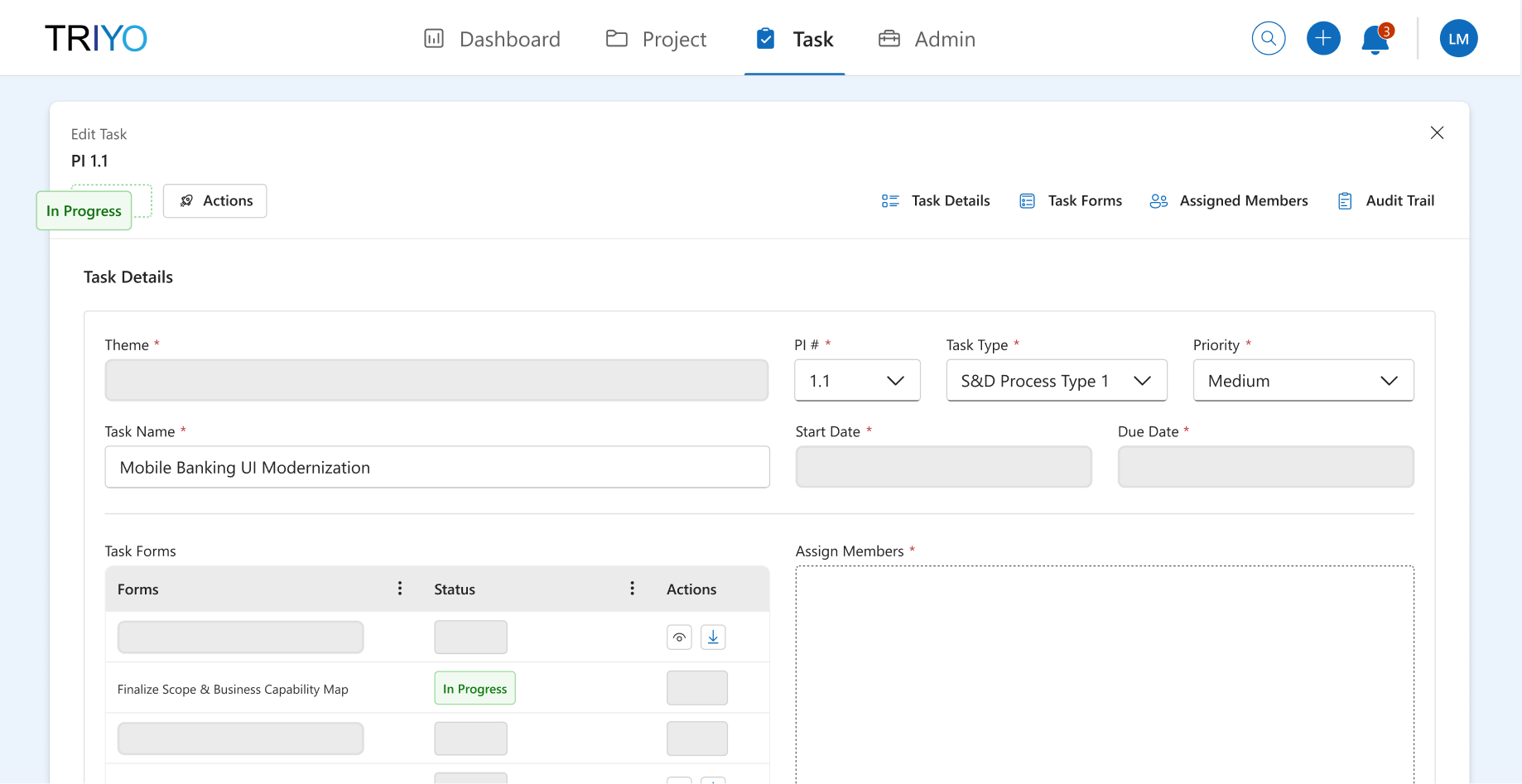Viewport: 1522px width, 784px height.
Task: View the first form via eye icon
Action: (x=679, y=637)
